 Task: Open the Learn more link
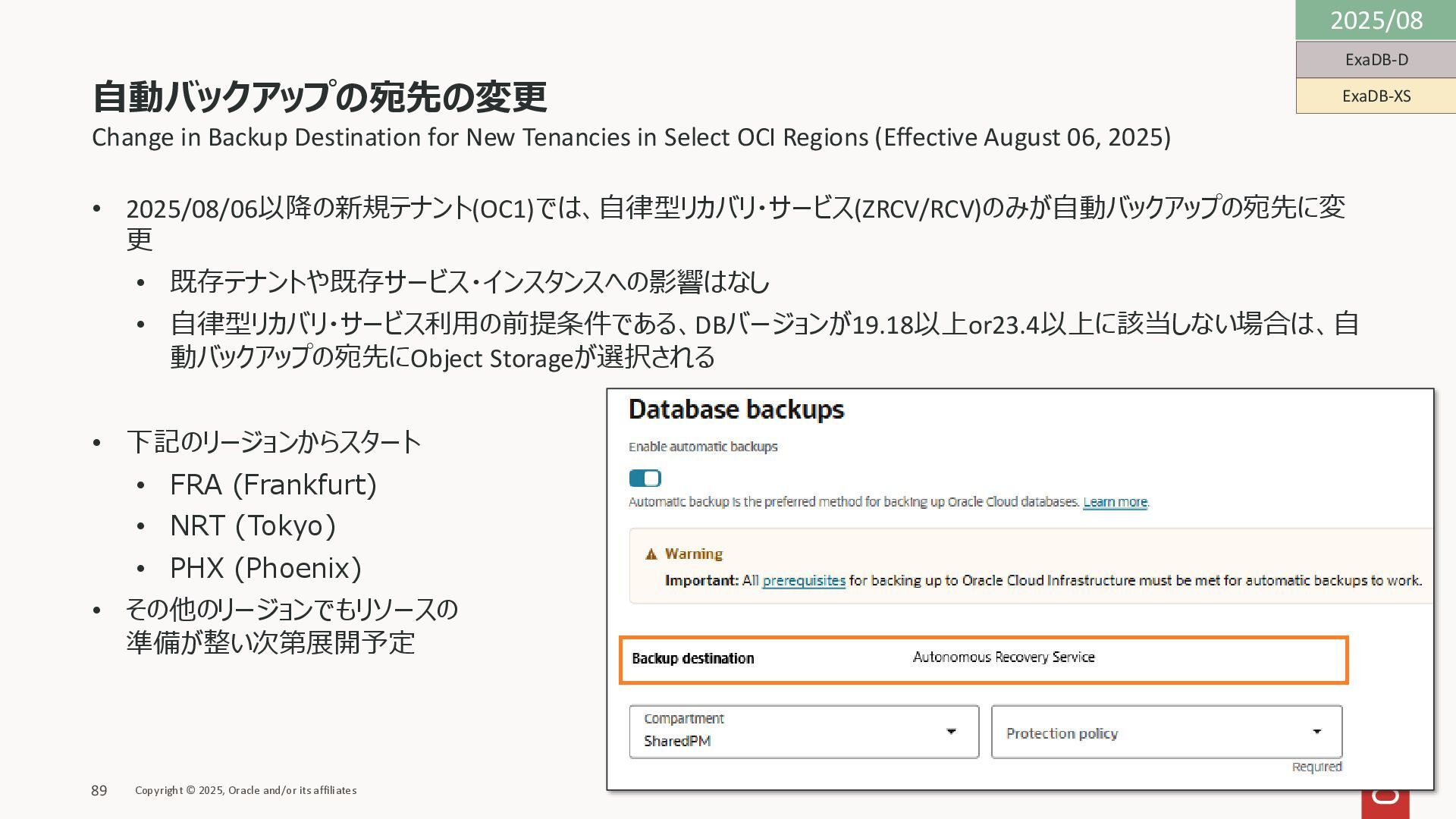point(1115,502)
